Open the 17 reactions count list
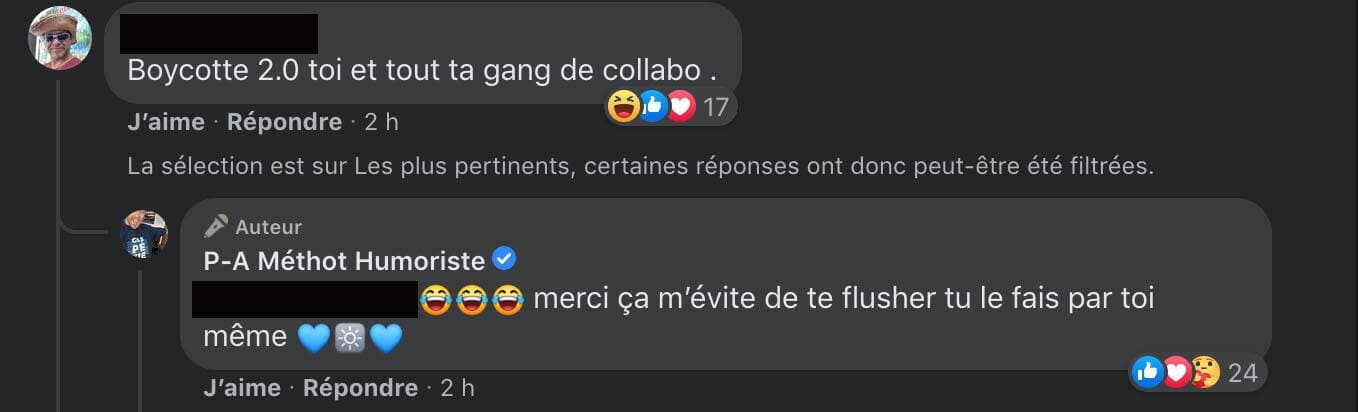 (x=716, y=107)
